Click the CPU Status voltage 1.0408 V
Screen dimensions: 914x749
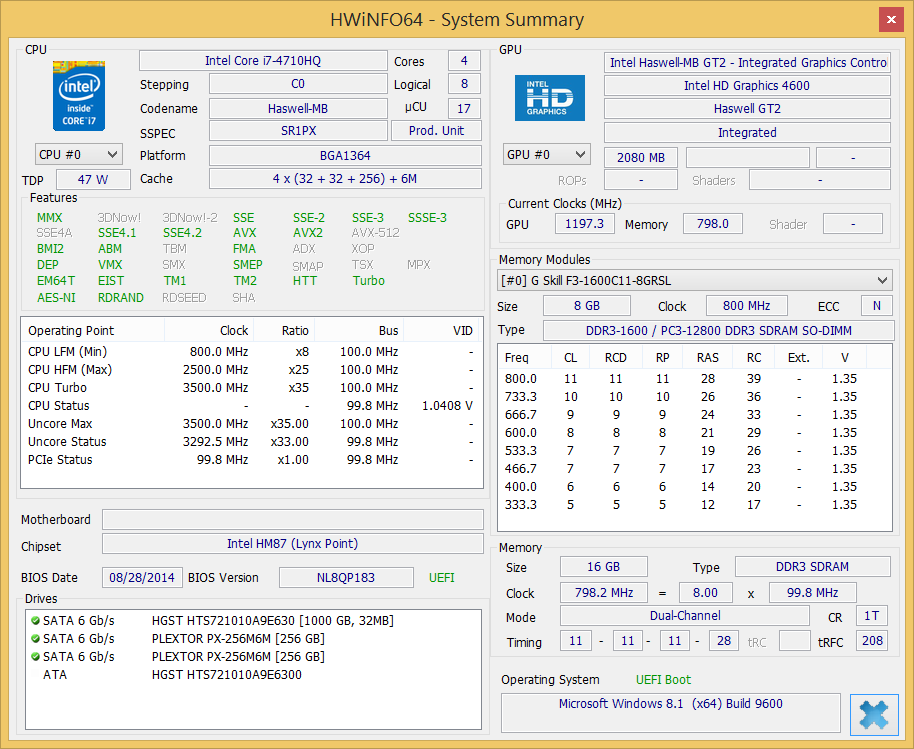(x=447, y=406)
